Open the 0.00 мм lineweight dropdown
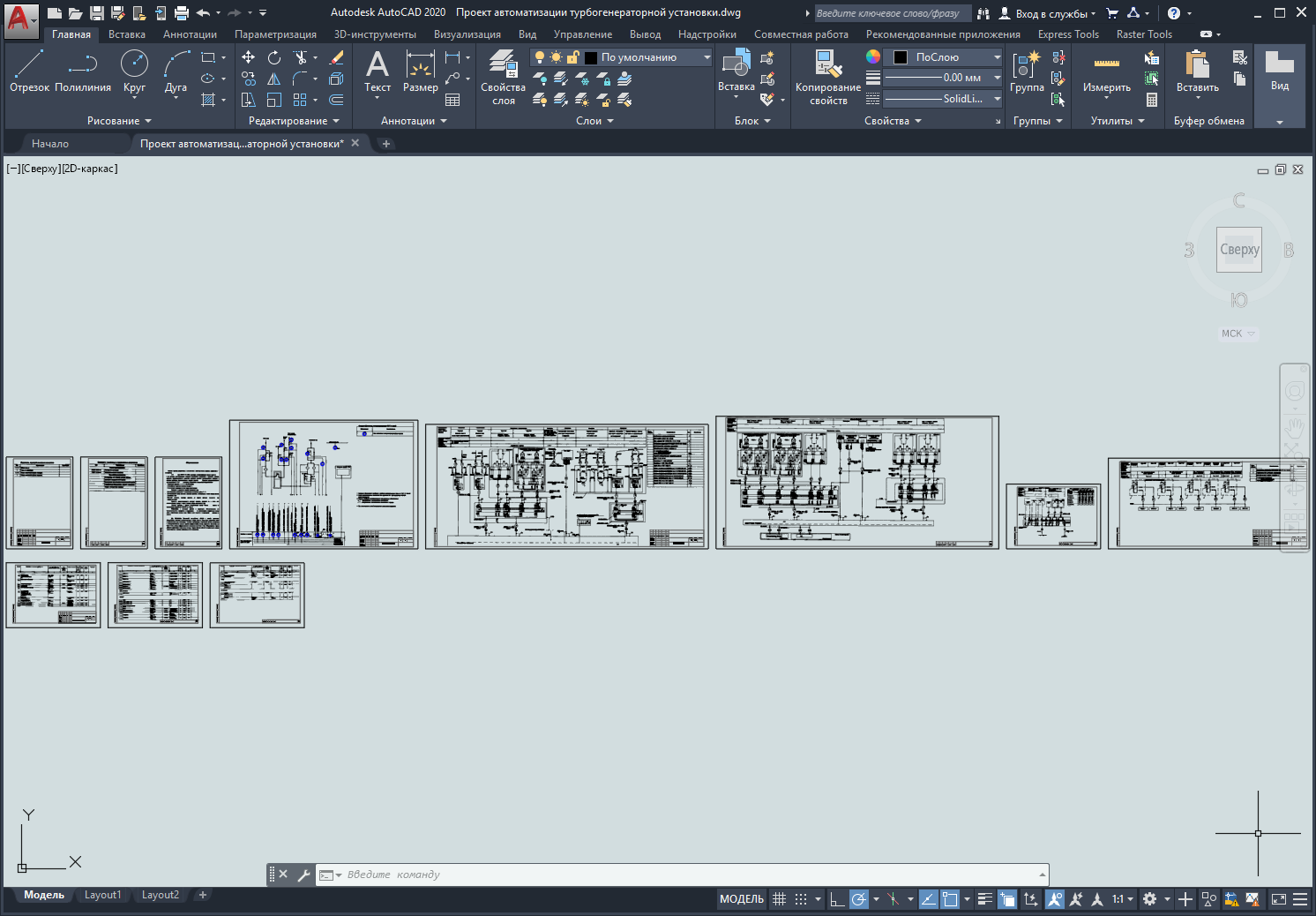The width and height of the screenshot is (1316, 916). tap(943, 78)
